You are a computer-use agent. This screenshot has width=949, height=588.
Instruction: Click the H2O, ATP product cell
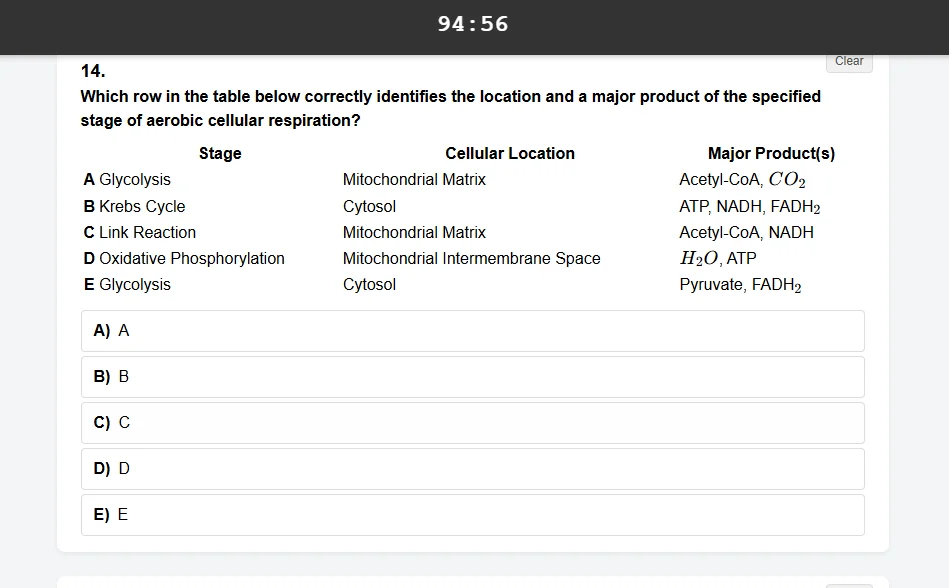718,258
